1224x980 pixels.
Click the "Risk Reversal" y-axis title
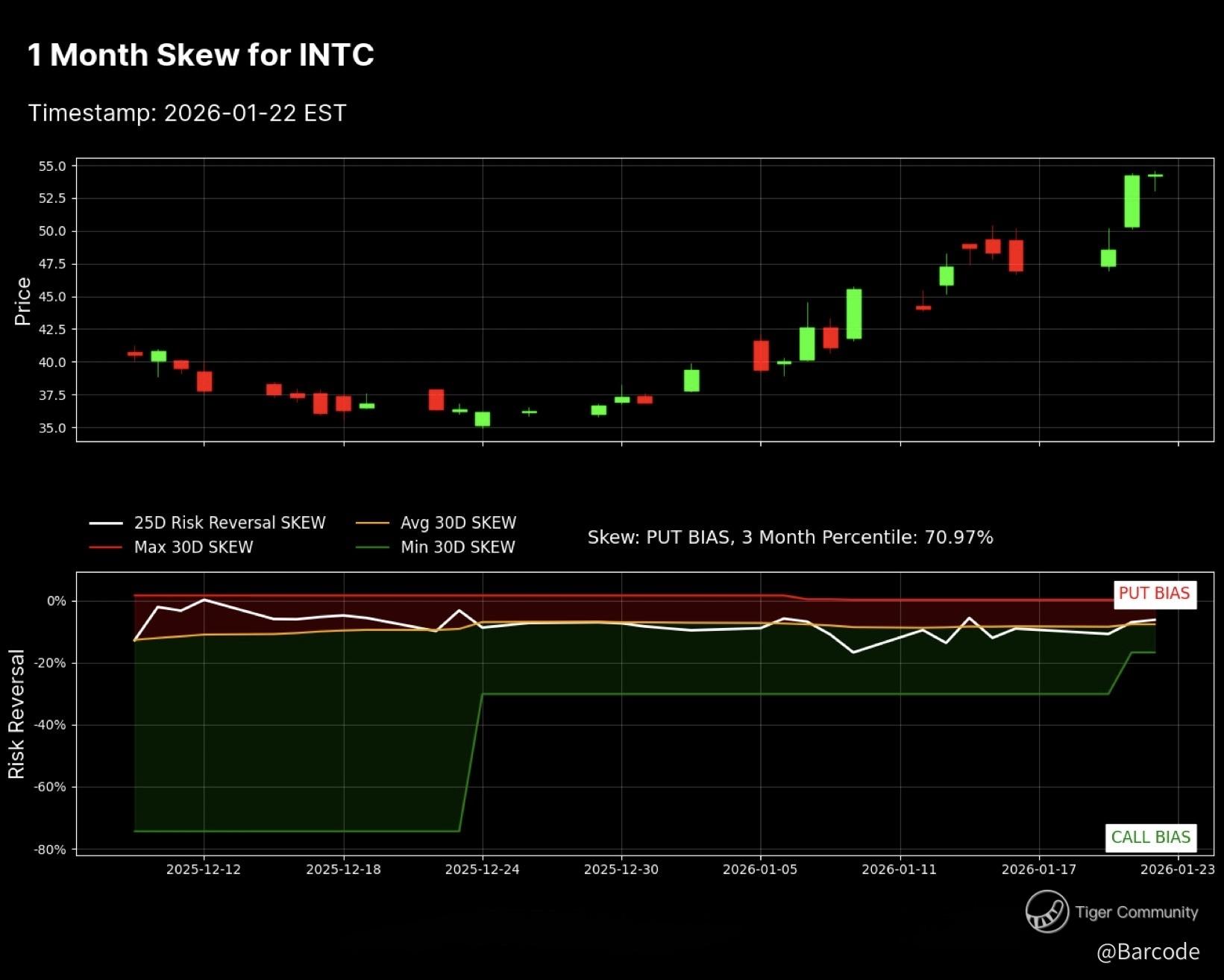click(x=16, y=714)
